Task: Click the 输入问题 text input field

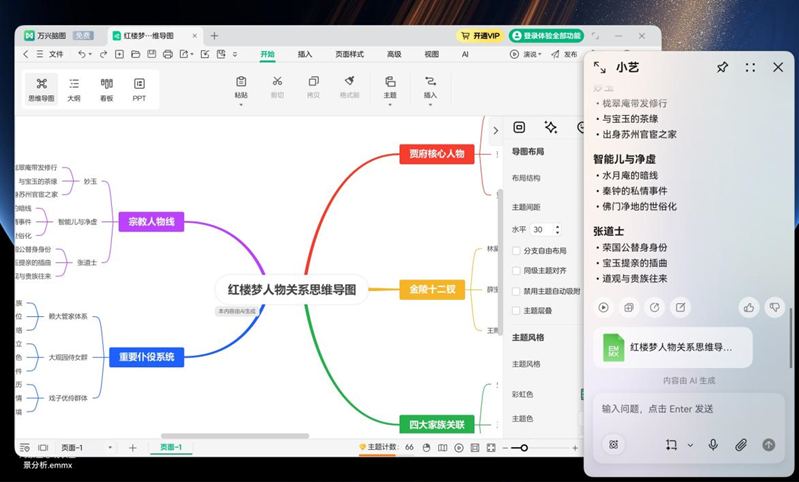Action: 680,409
